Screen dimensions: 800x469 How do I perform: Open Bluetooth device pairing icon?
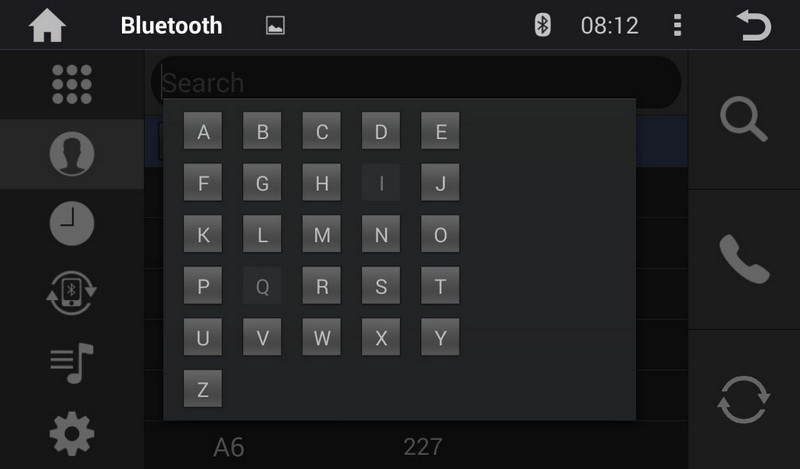(x=72, y=293)
